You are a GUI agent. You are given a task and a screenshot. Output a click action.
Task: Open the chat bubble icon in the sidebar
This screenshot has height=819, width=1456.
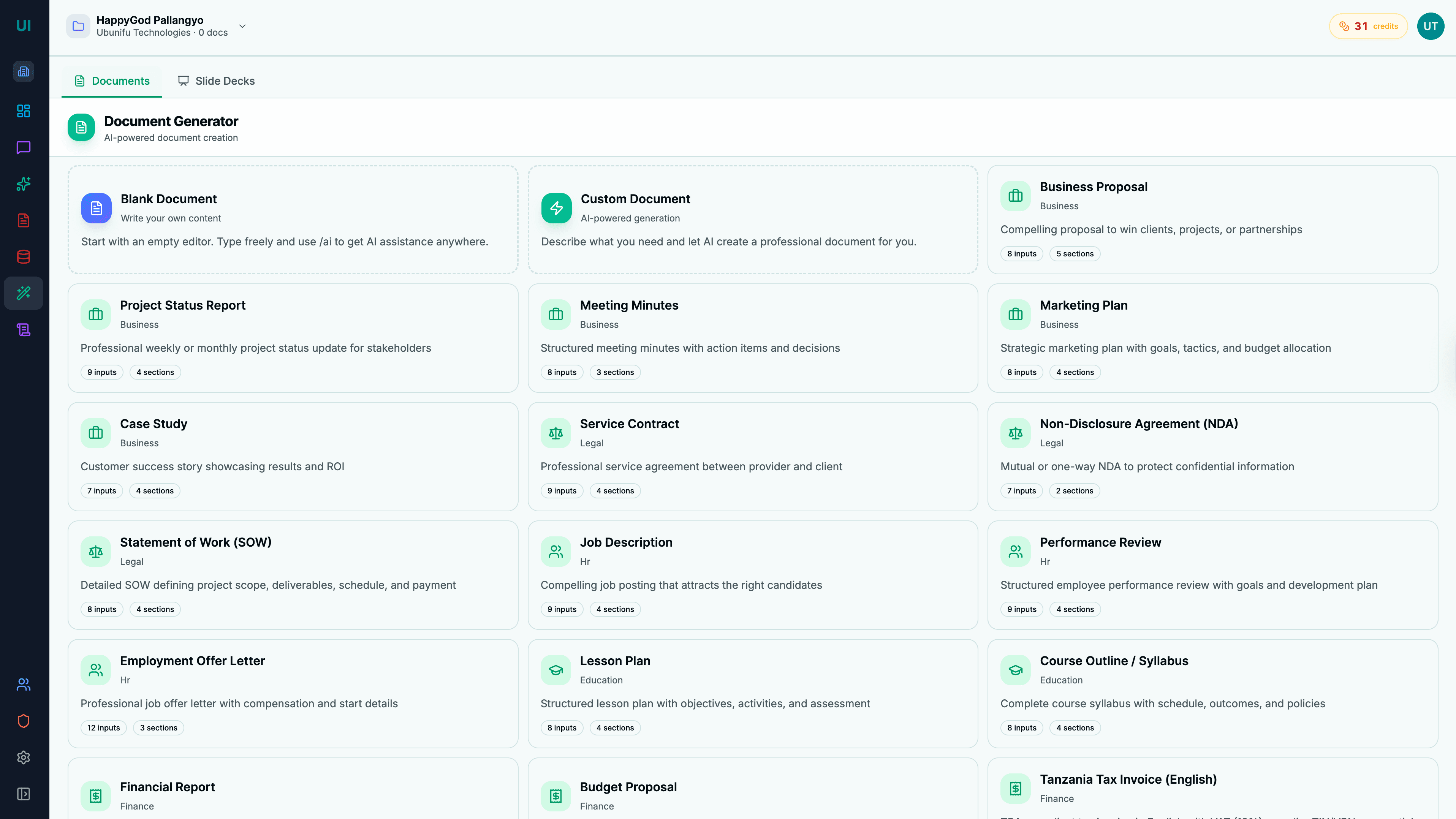(x=24, y=147)
